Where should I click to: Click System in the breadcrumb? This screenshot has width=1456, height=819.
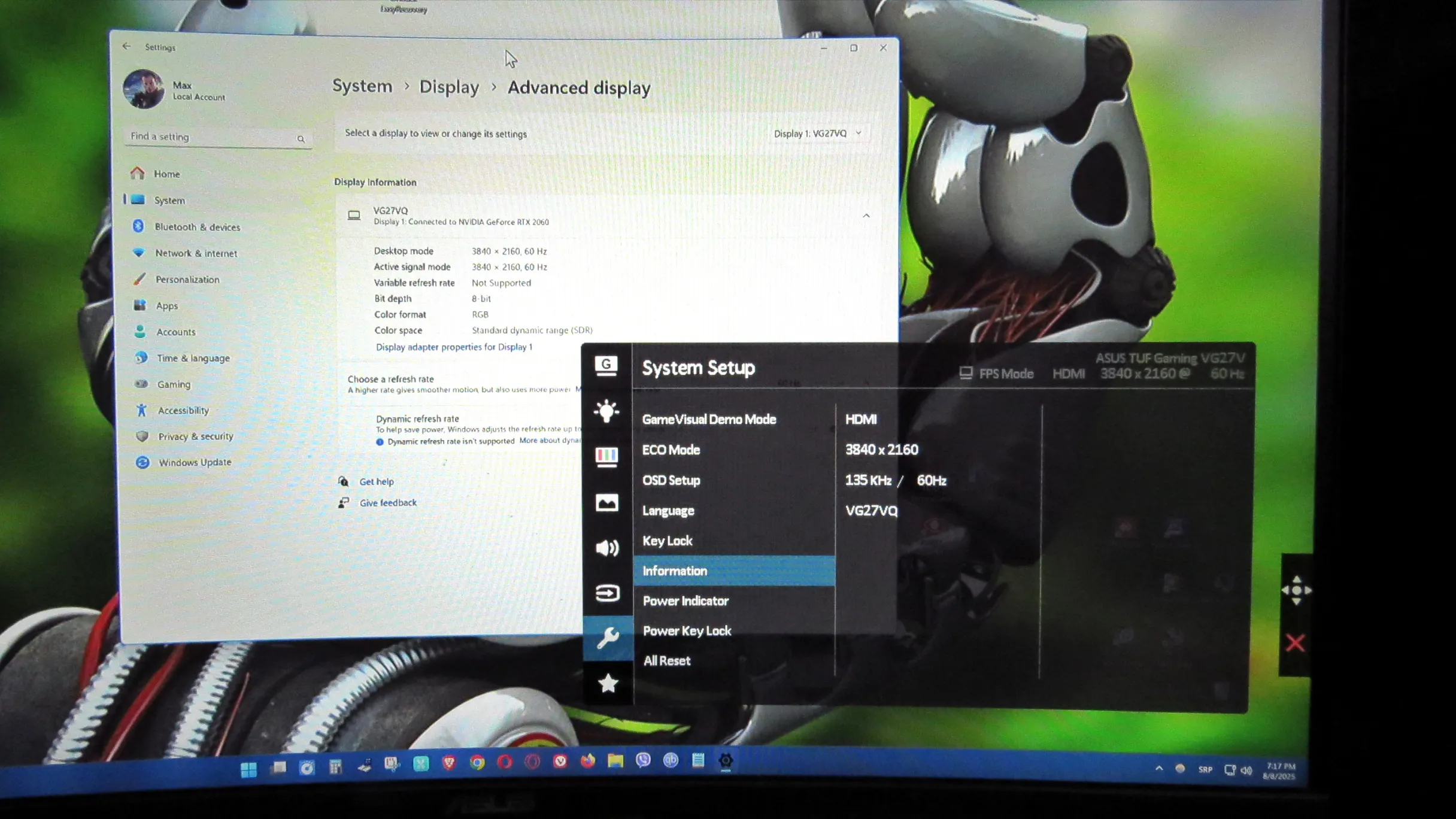pyautogui.click(x=362, y=86)
